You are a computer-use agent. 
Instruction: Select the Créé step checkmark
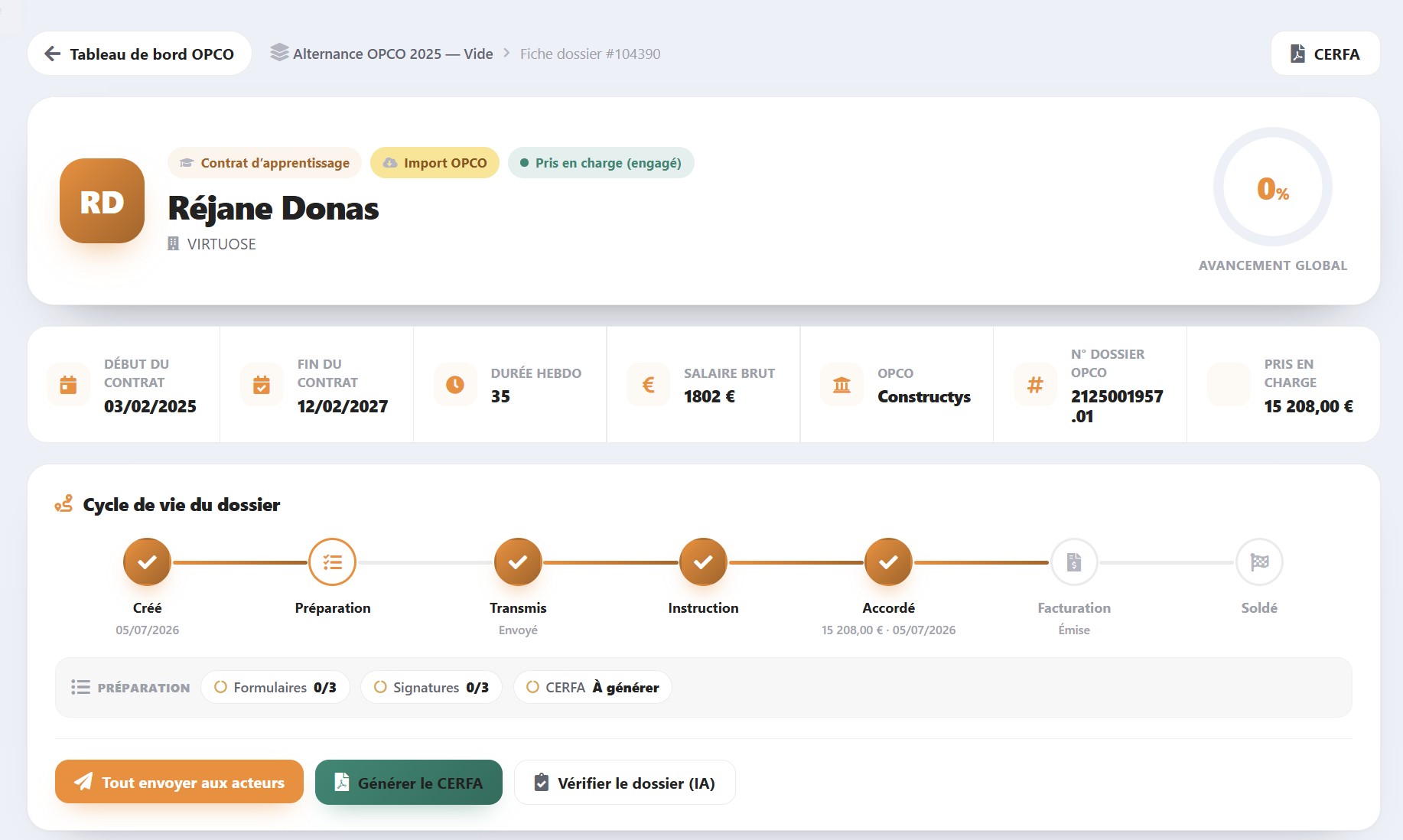[x=147, y=562]
